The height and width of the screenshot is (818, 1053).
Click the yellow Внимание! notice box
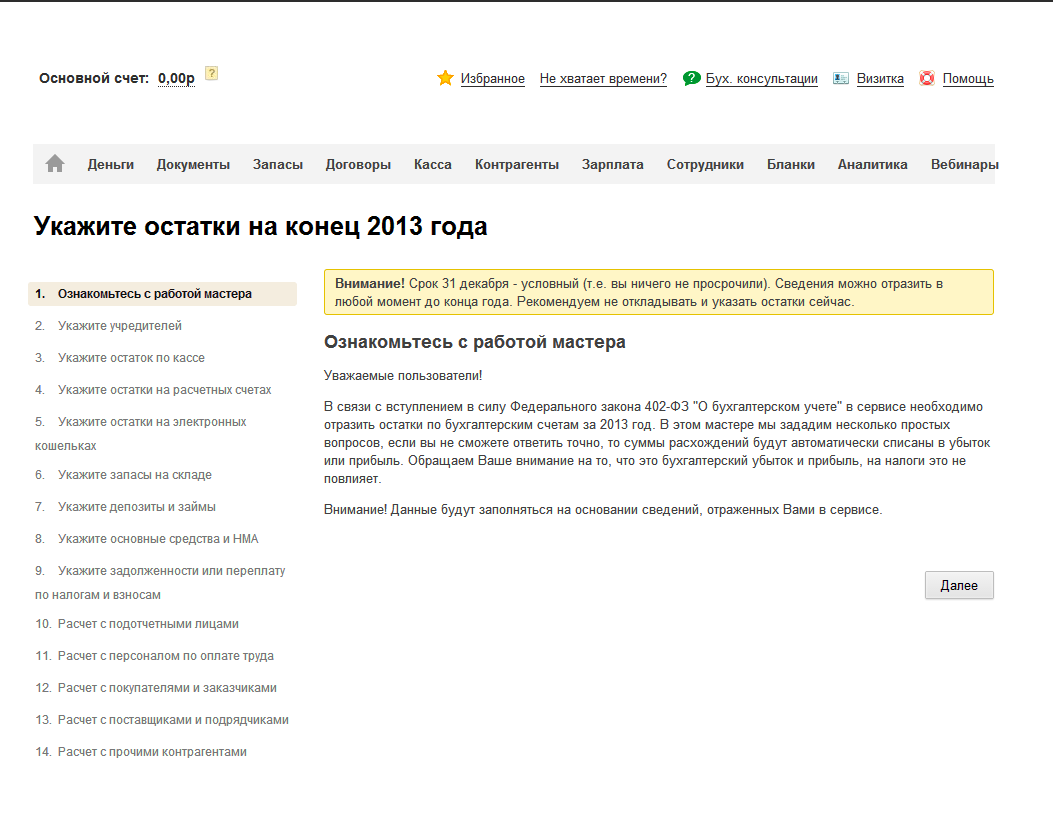point(659,292)
